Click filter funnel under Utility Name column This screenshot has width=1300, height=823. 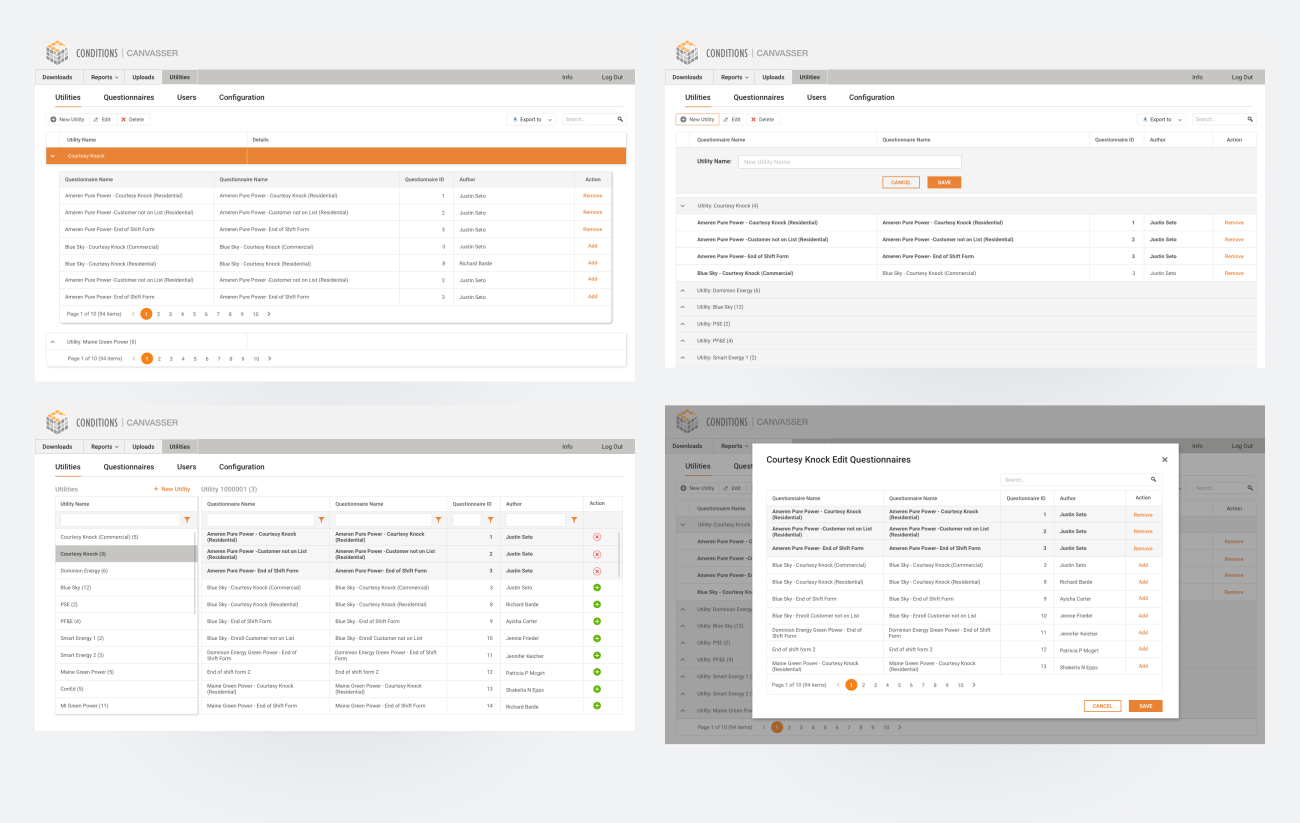[187, 520]
